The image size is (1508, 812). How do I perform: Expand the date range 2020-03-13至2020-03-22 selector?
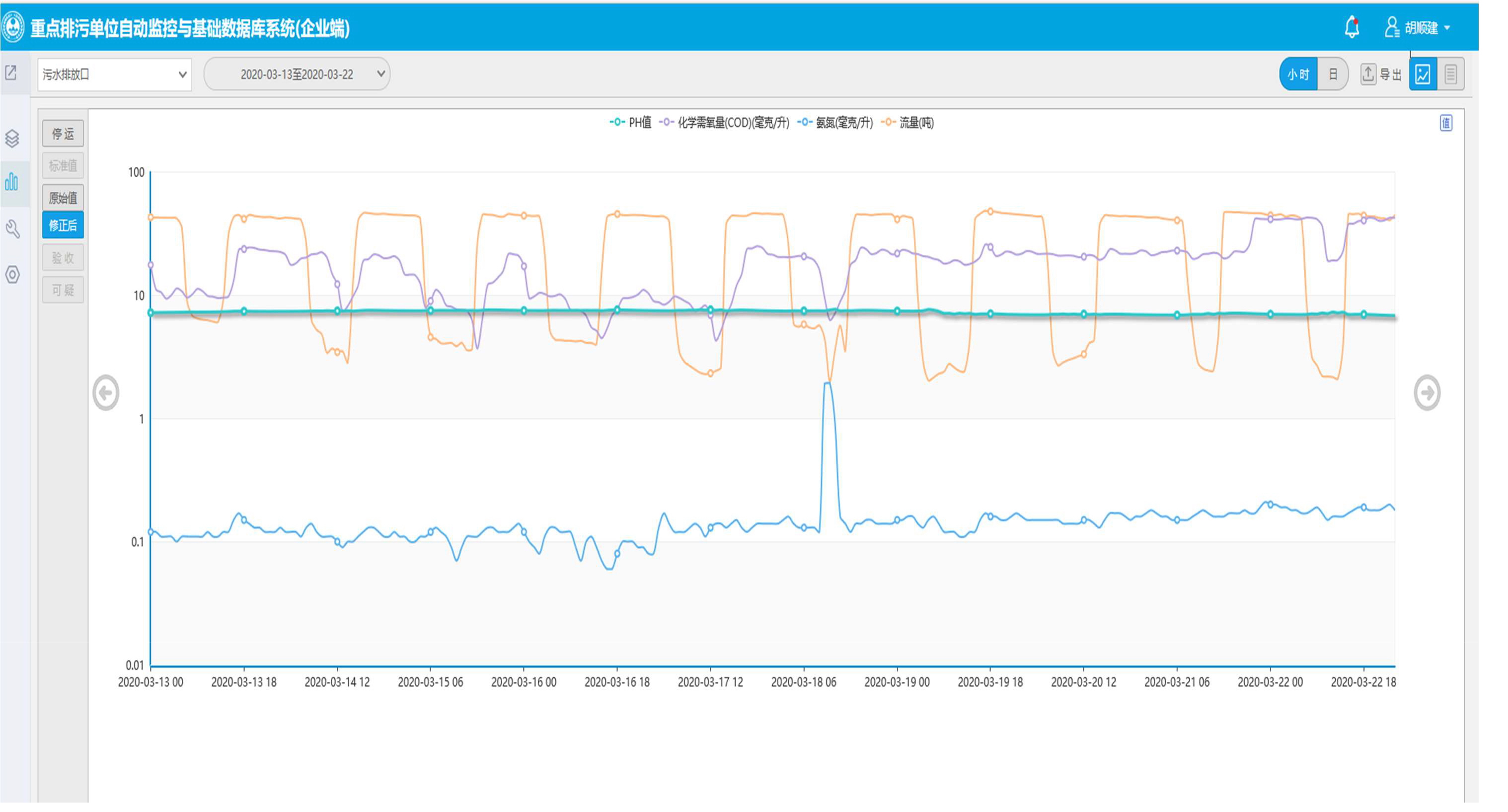pos(297,74)
